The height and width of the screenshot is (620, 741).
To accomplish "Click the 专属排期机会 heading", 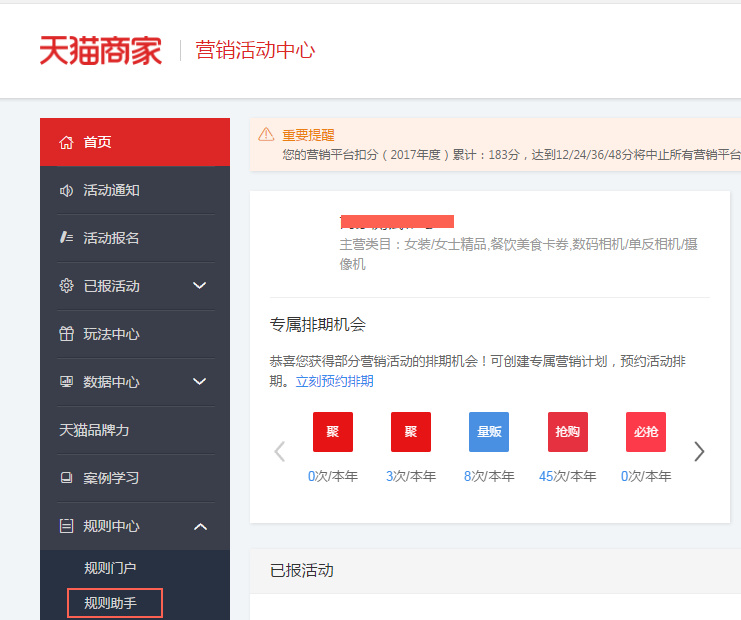I will [x=318, y=325].
